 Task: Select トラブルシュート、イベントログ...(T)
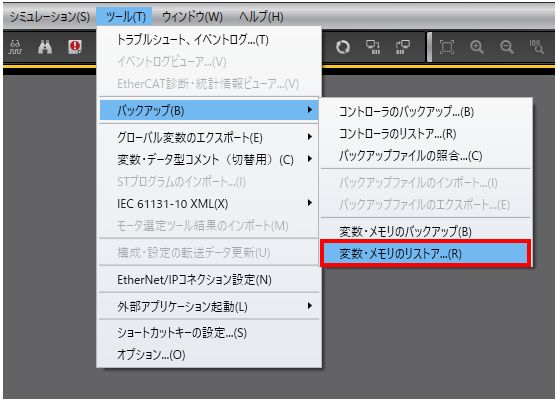tap(209, 40)
